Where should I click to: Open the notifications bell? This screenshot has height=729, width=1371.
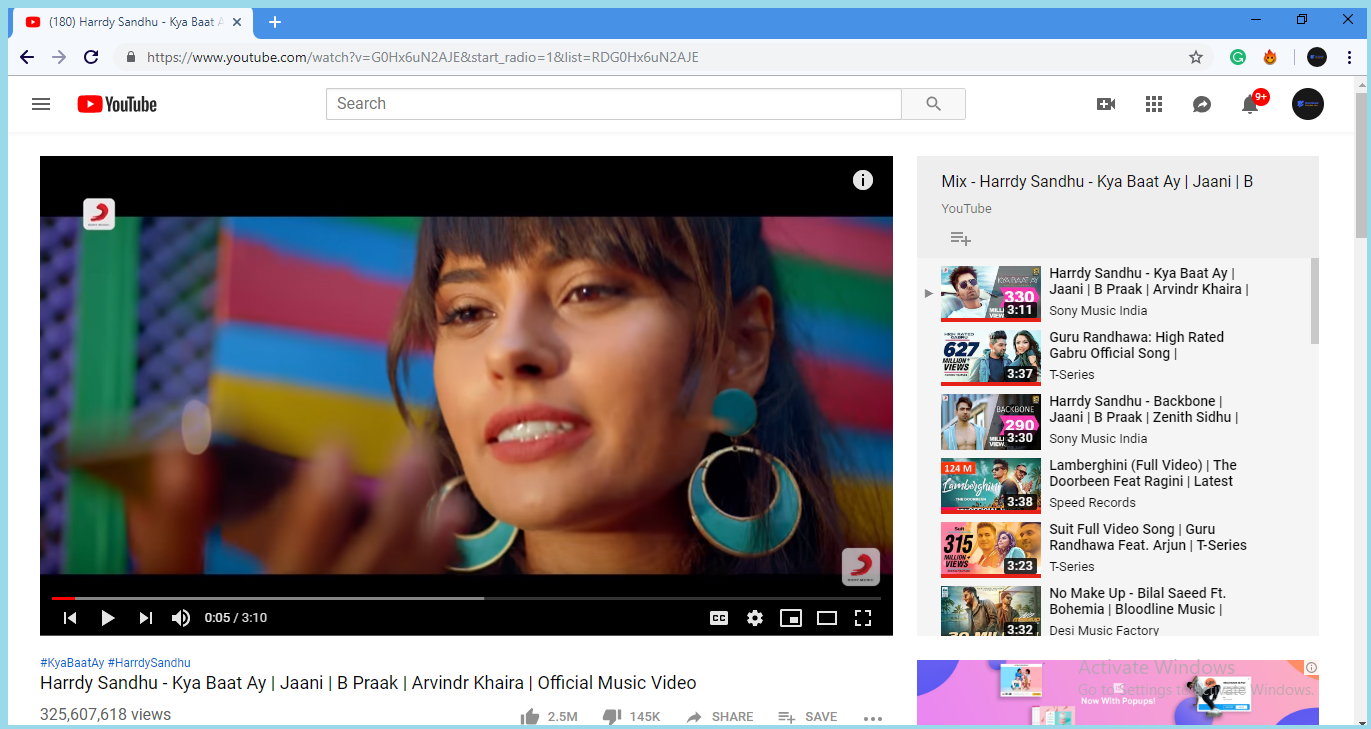(1249, 104)
